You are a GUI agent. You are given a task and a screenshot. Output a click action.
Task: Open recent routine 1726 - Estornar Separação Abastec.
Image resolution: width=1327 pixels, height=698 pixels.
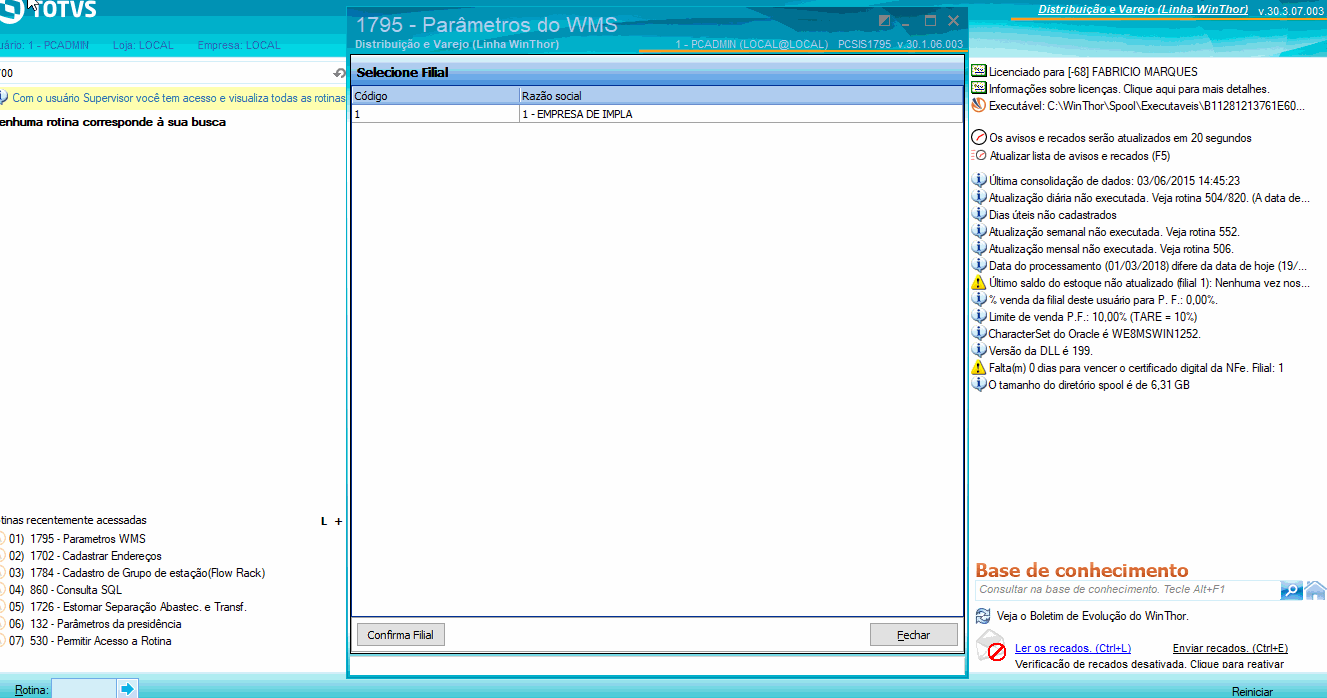point(138,607)
